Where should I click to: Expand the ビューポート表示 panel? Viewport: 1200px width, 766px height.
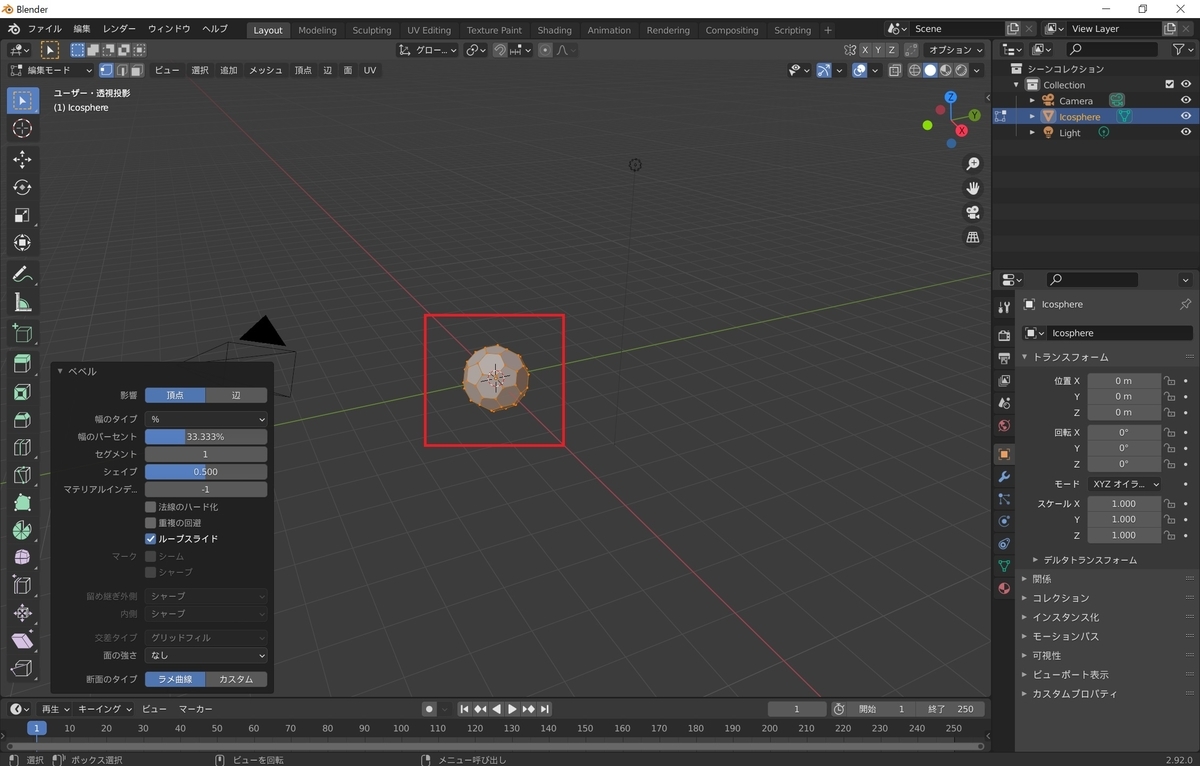coord(1070,675)
